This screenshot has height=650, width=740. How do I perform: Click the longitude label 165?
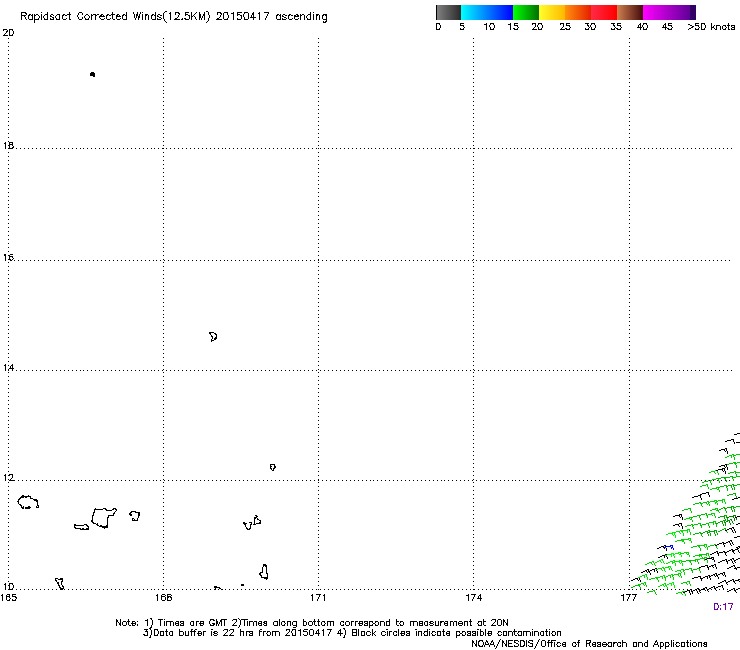pos(9,598)
